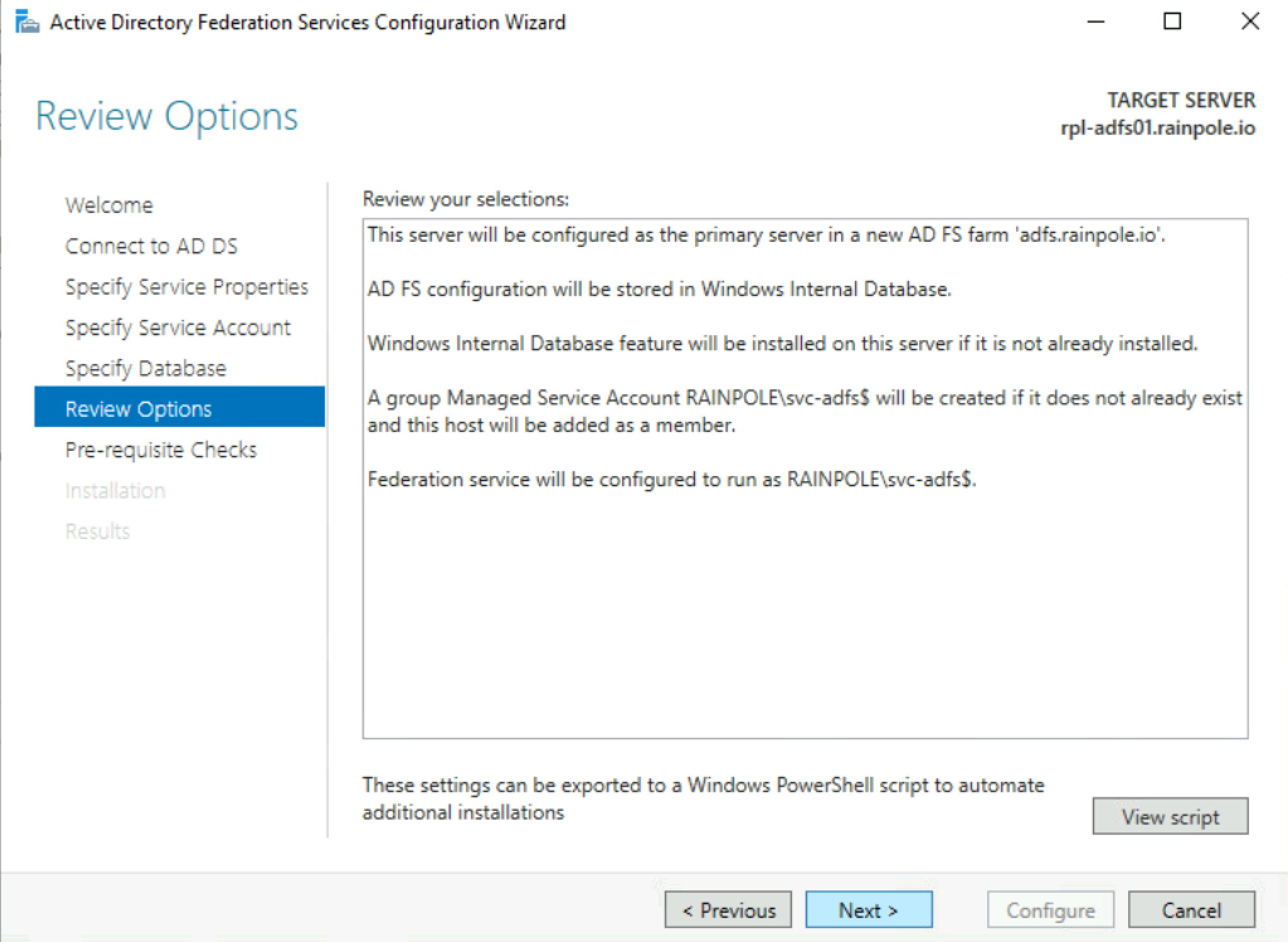Screen dimensions: 1288x942
Task: Click the disabled Configure button
Action: click(1050, 910)
